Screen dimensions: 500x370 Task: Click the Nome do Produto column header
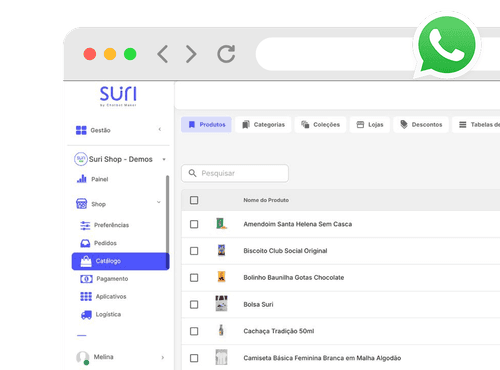266,200
